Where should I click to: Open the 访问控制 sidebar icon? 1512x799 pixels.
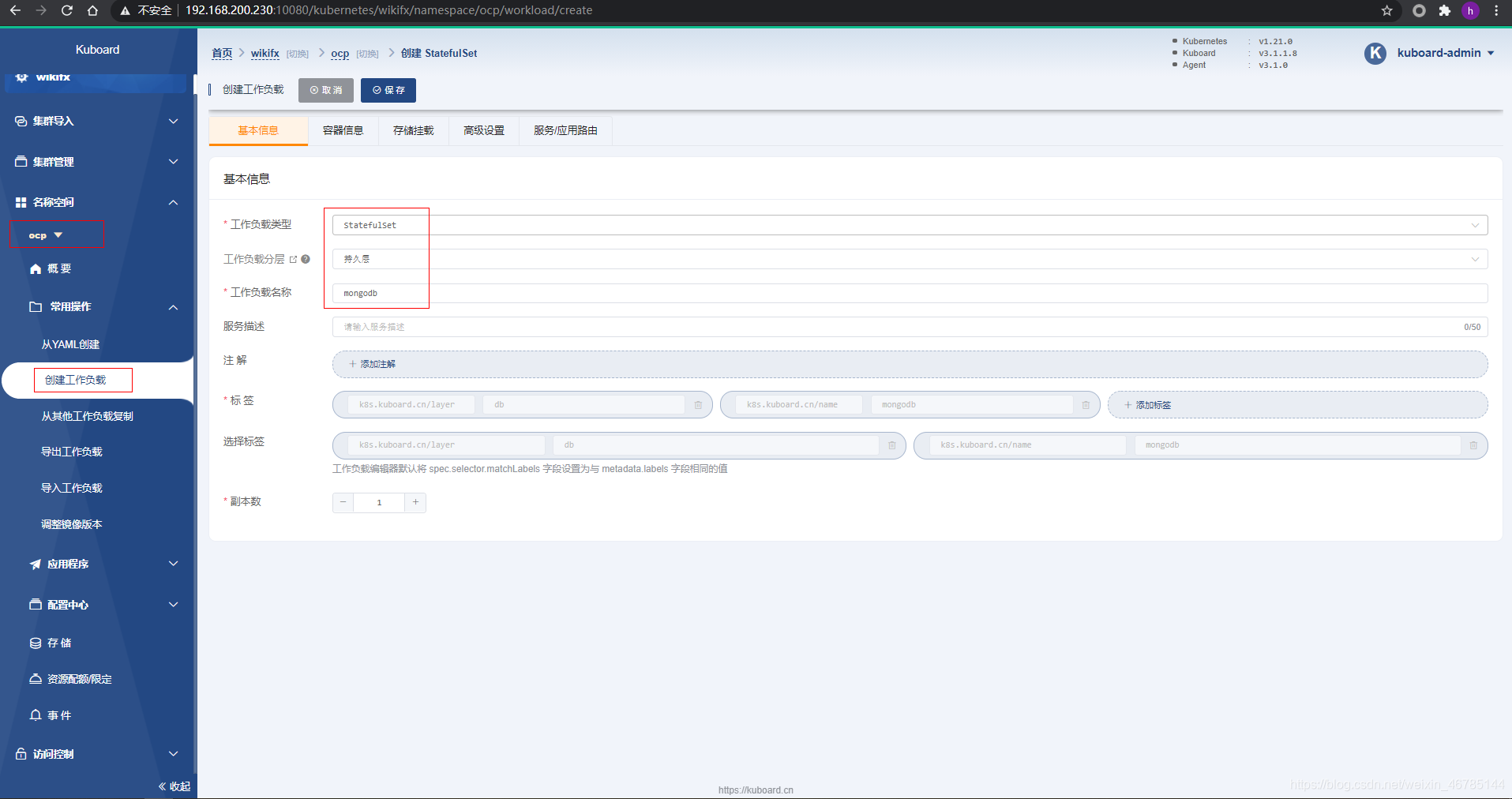21,754
